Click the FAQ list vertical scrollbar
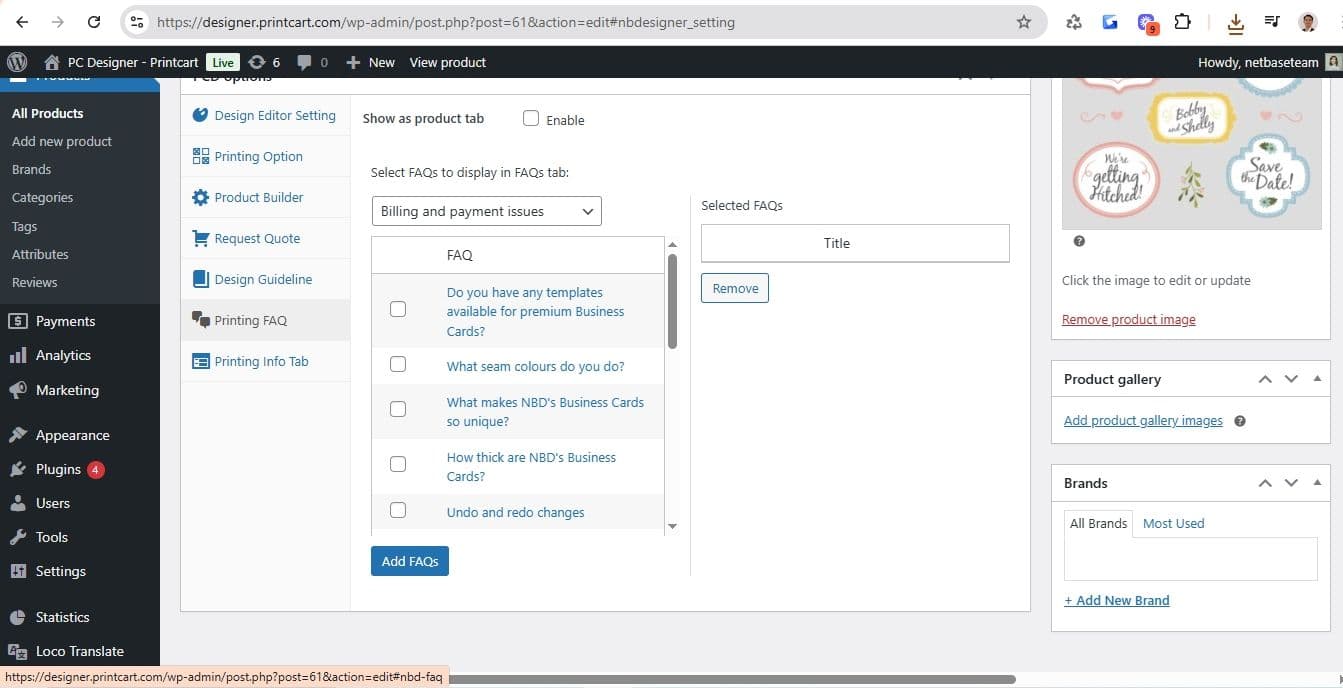This screenshot has height=688, width=1343. 672,300
